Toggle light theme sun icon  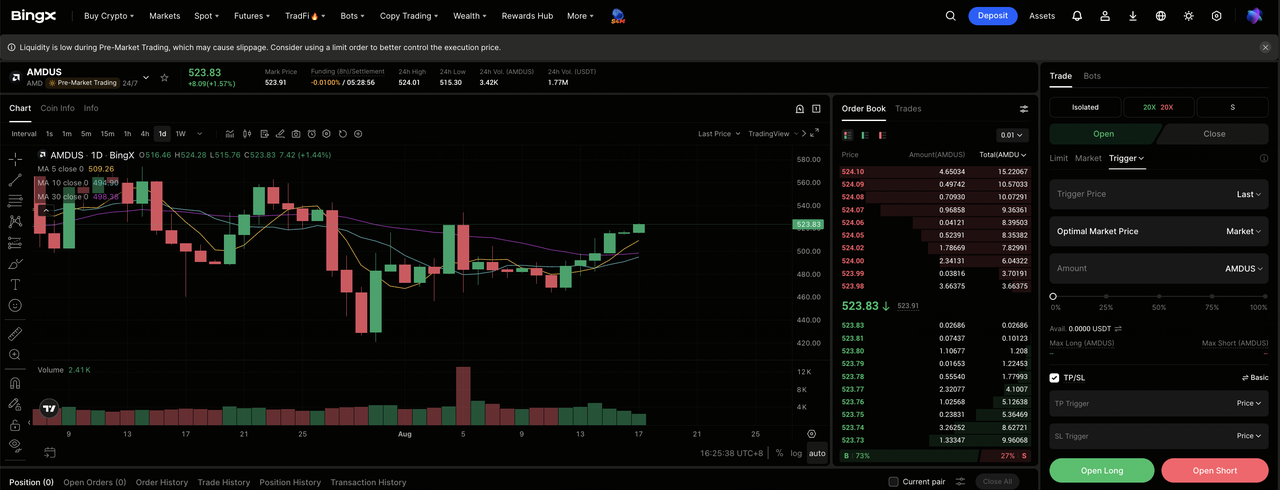[1189, 16]
